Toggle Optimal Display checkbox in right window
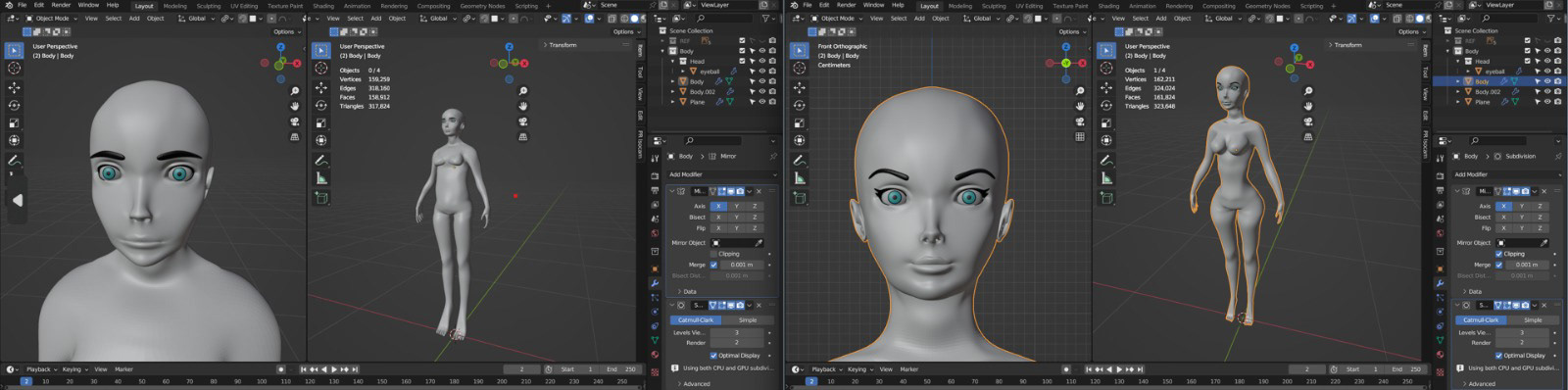This screenshot has height=390, width=1568. tap(1497, 356)
